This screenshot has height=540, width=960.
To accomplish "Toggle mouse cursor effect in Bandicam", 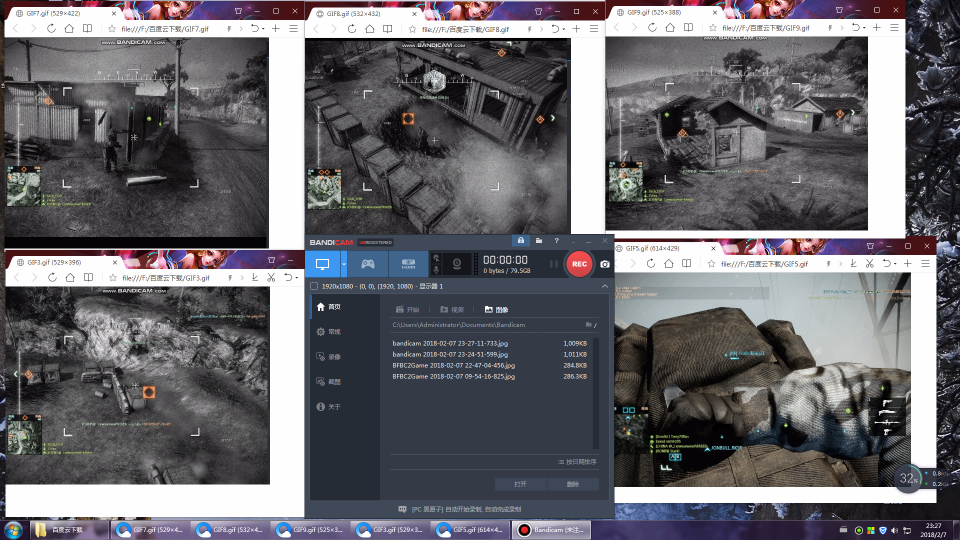I will (x=436, y=258).
